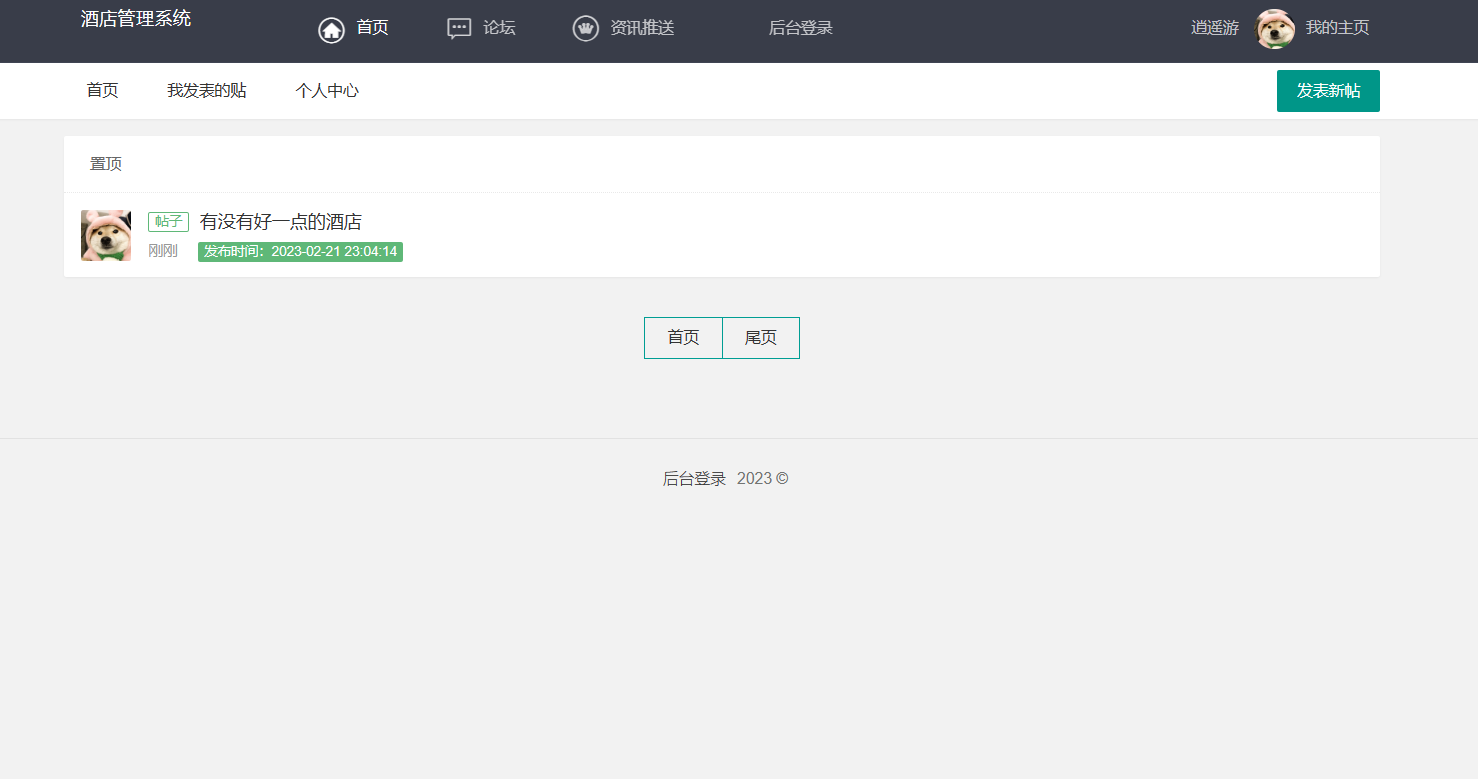Open 我的主页 in the header
The height and width of the screenshot is (779, 1478).
(x=1337, y=28)
